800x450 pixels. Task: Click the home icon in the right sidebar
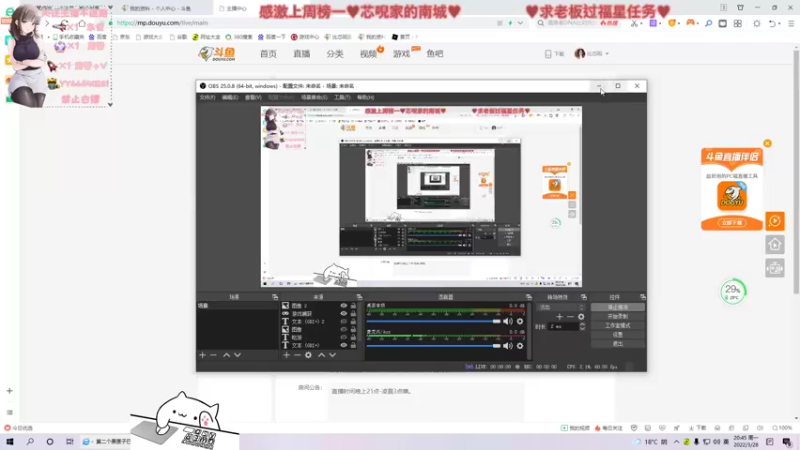775,245
